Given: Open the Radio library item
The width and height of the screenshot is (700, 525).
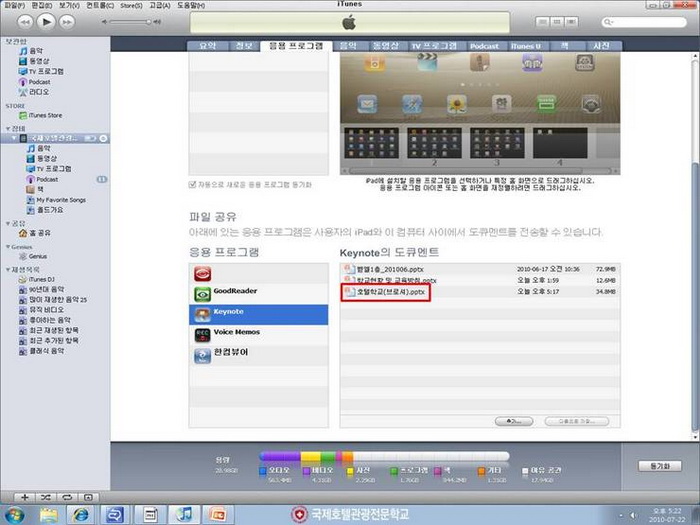Looking at the screenshot, I should pyautogui.click(x=40, y=93).
